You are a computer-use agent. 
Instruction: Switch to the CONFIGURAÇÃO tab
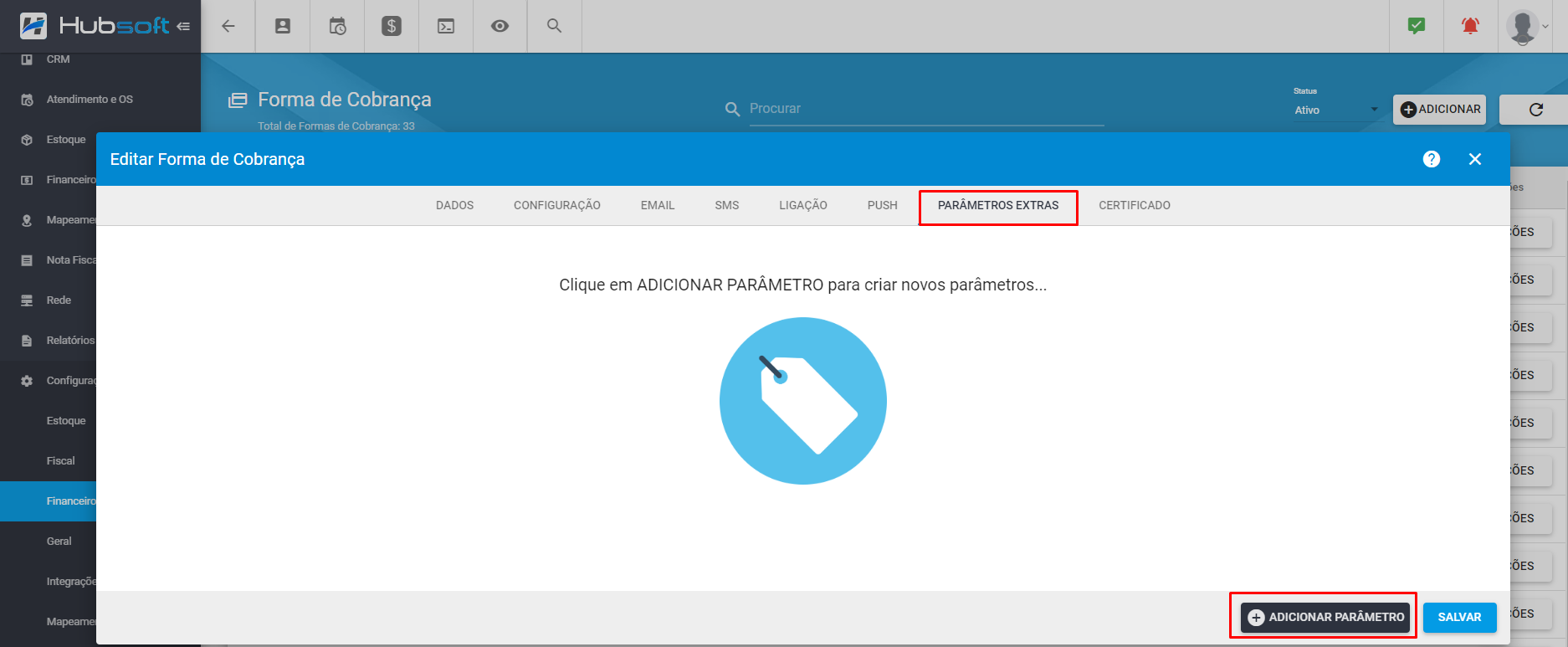pos(557,205)
